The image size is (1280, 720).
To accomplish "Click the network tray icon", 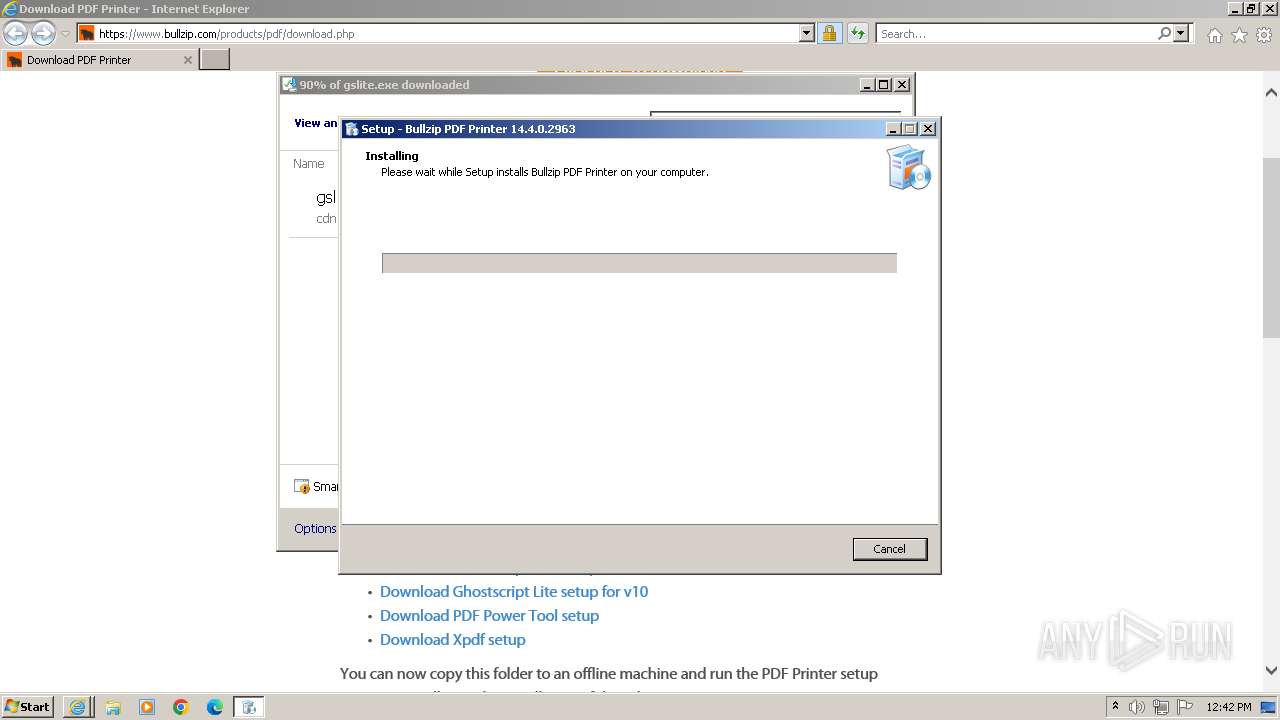I will point(1161,707).
